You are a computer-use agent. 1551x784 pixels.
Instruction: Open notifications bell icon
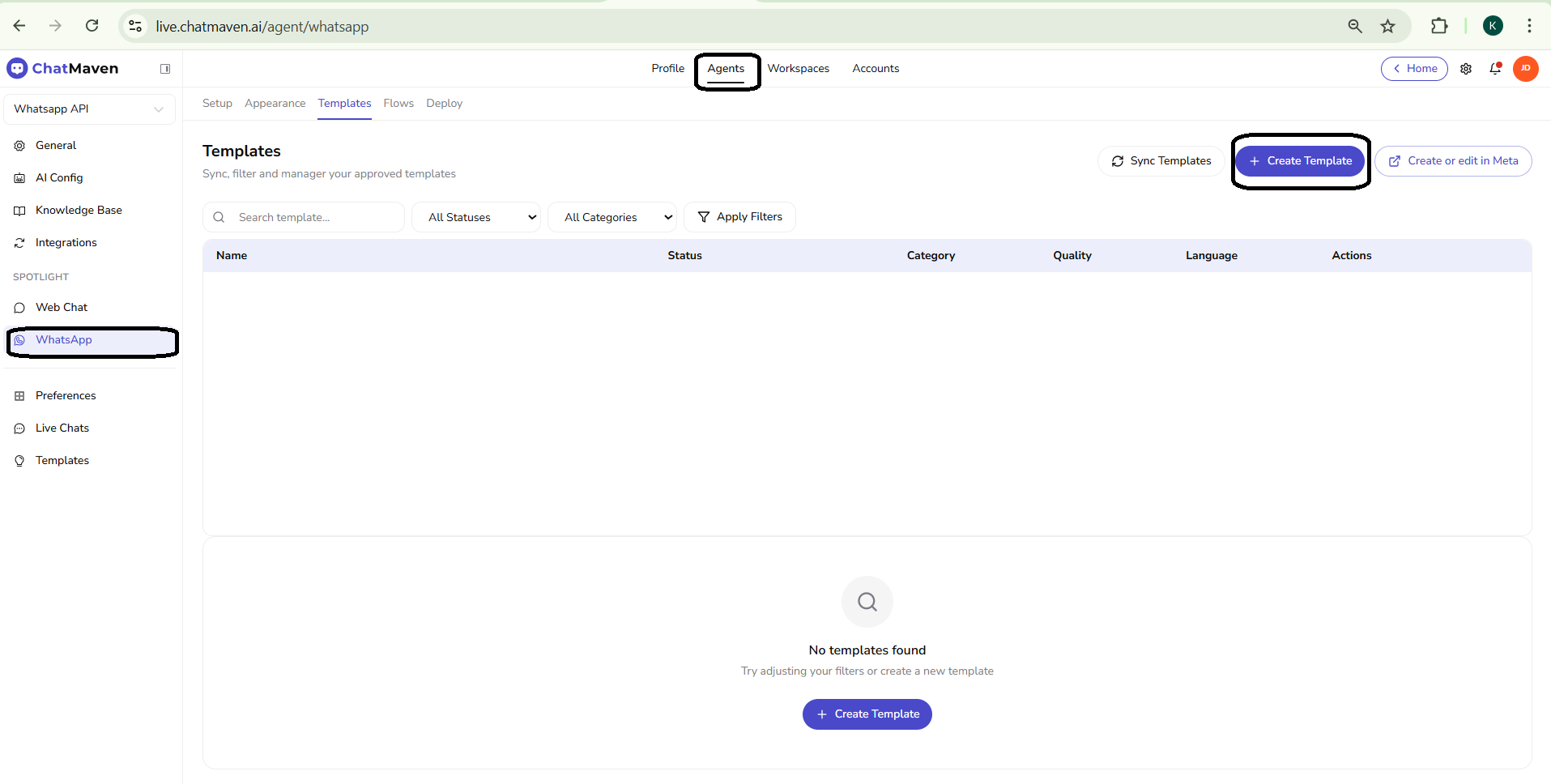point(1495,69)
